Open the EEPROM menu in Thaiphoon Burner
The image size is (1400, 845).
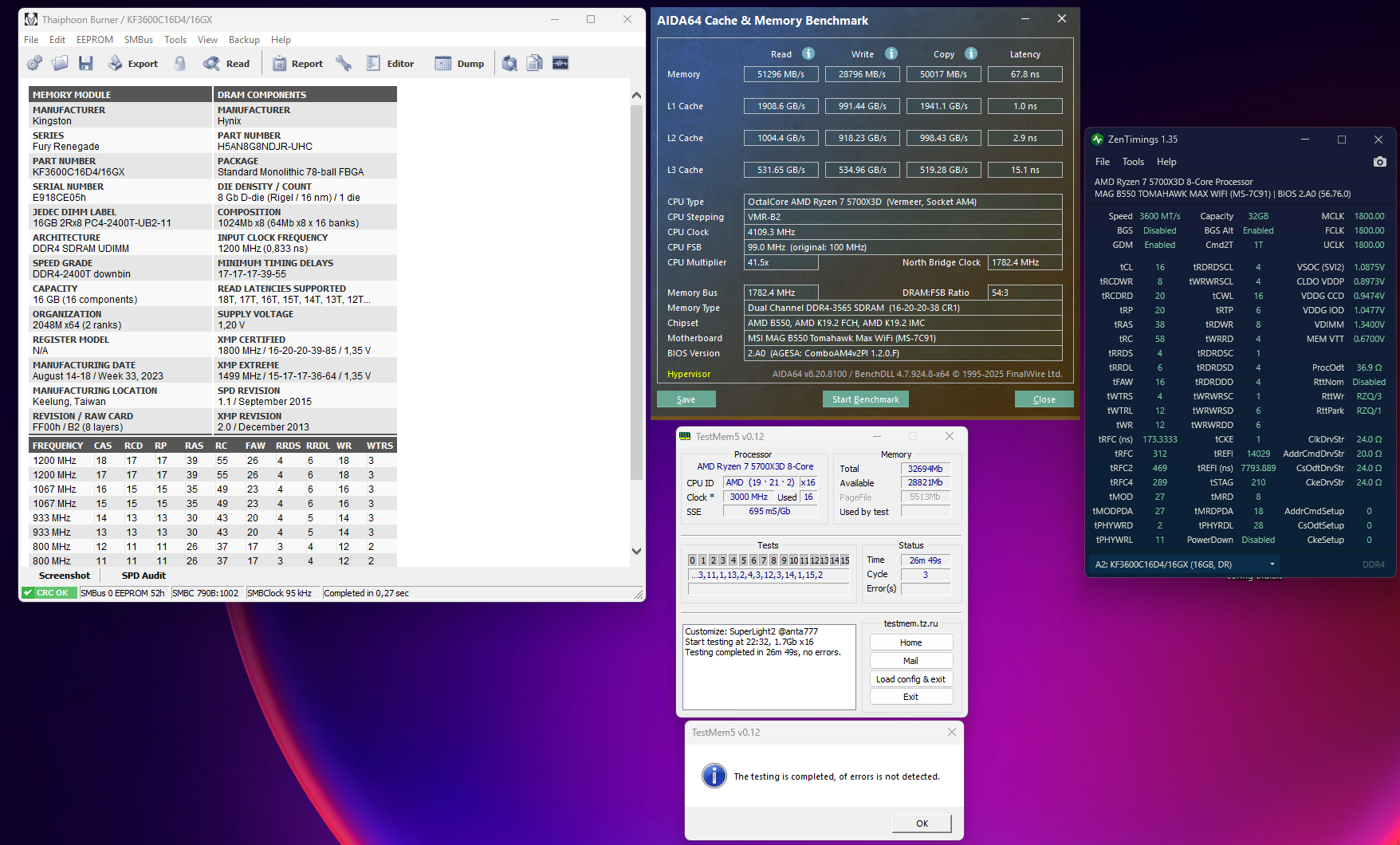point(95,40)
